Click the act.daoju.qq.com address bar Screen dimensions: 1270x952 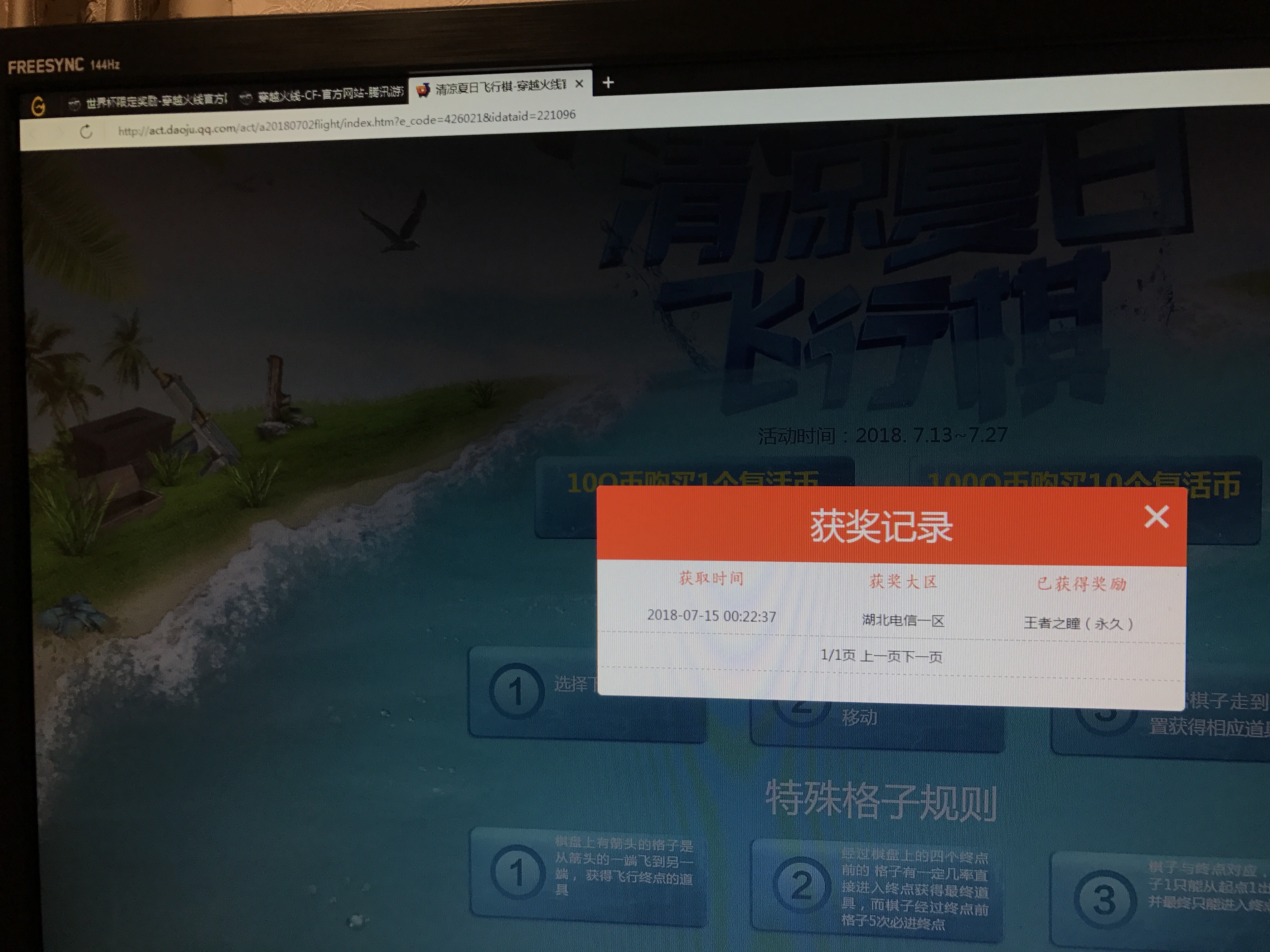pyautogui.click(x=345, y=123)
